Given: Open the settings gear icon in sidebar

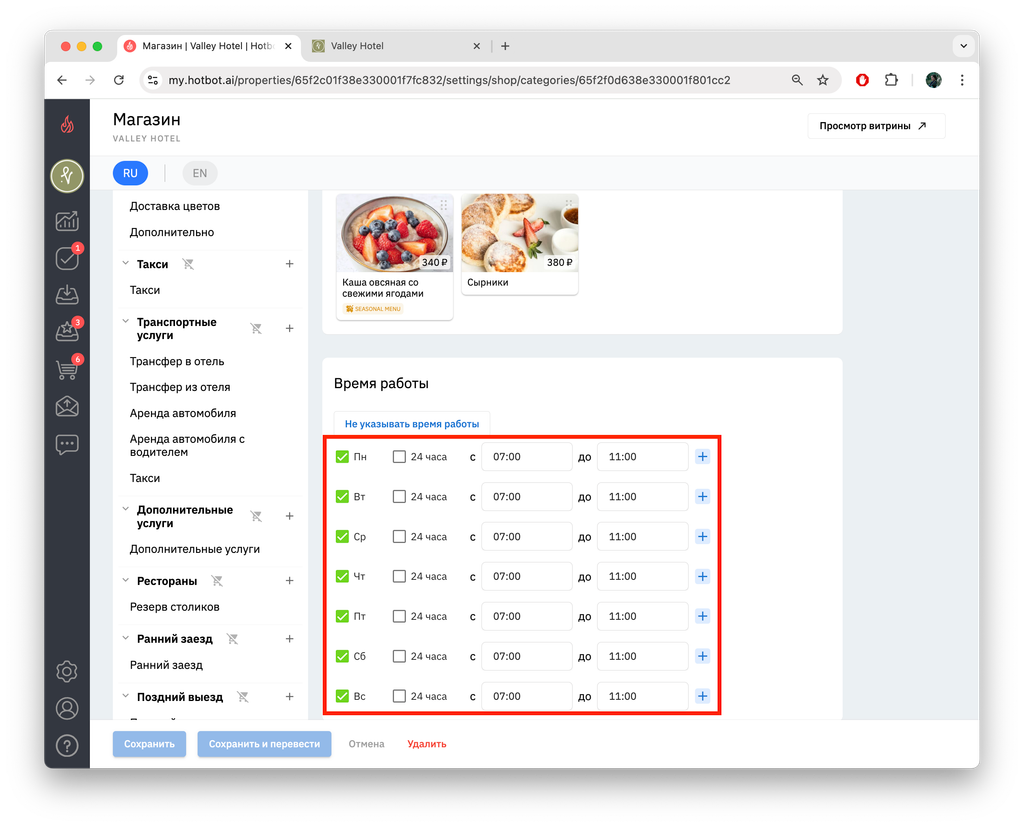Looking at the screenshot, I should pos(67,672).
